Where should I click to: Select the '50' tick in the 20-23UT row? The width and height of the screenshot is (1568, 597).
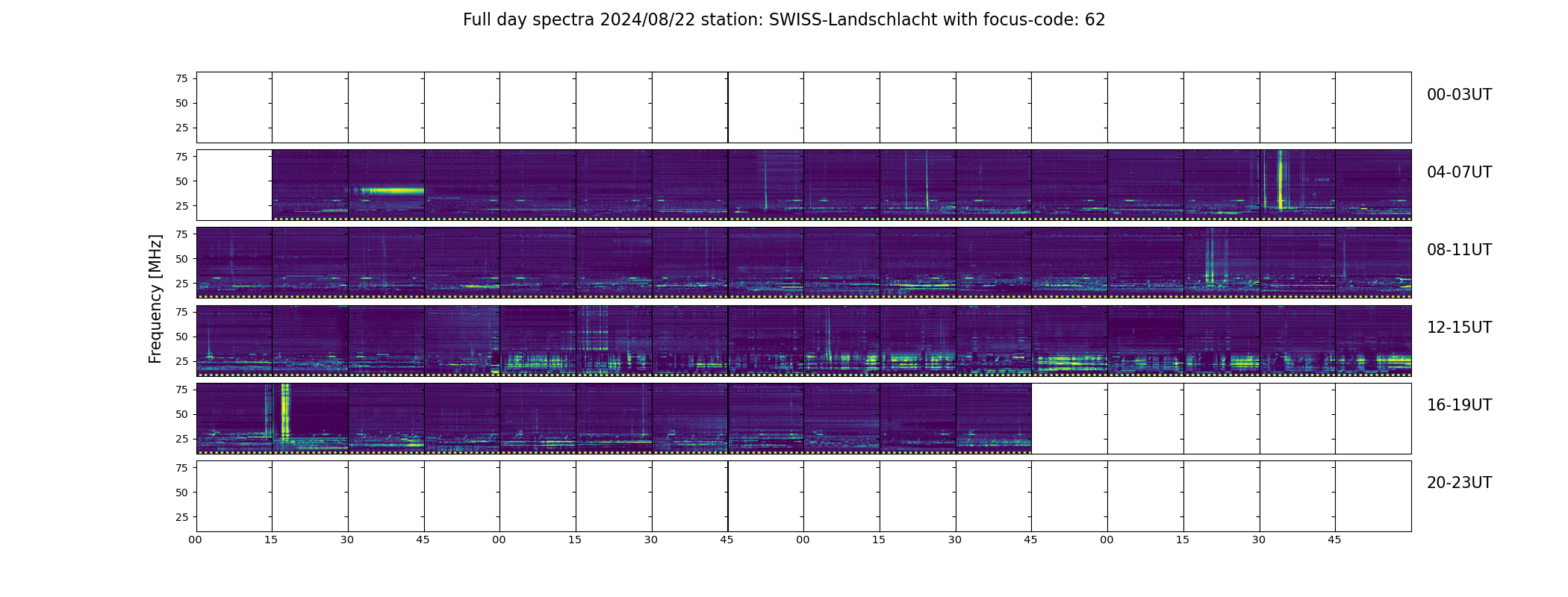181,492
